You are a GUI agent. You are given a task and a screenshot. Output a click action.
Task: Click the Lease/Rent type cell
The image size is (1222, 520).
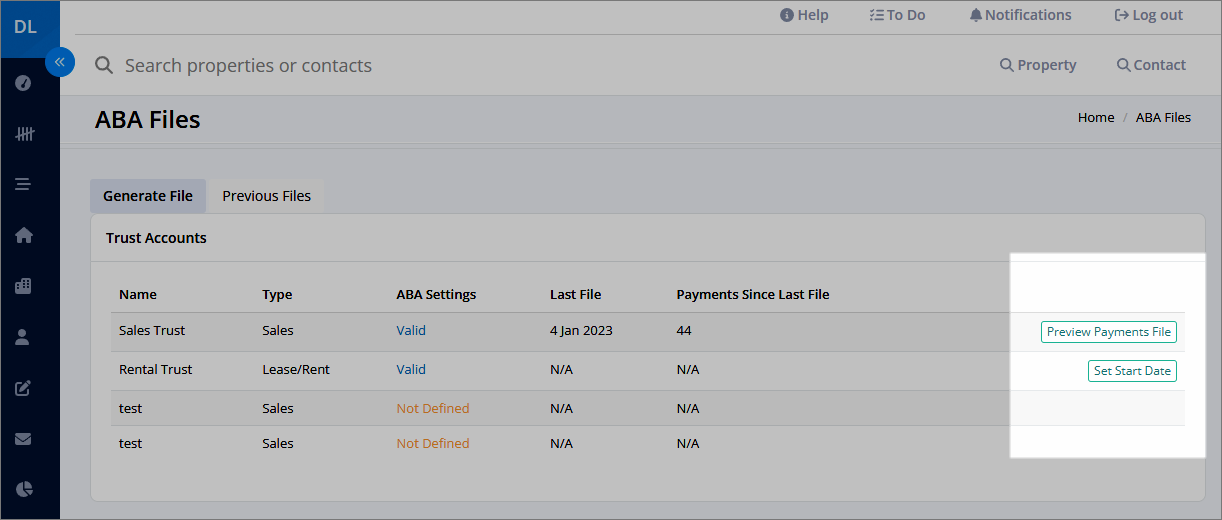point(296,369)
